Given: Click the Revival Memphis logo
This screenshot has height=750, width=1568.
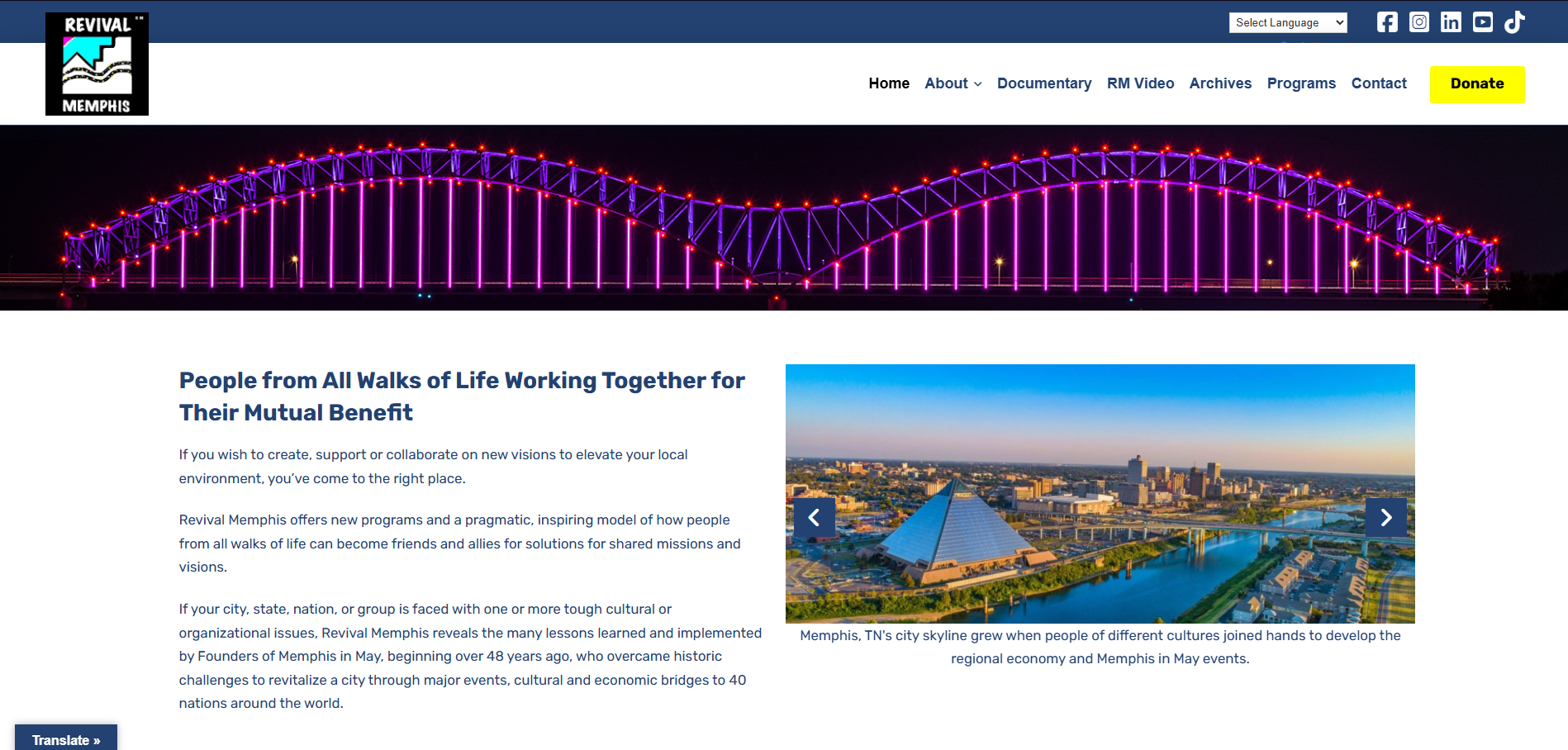Looking at the screenshot, I should coord(97,64).
